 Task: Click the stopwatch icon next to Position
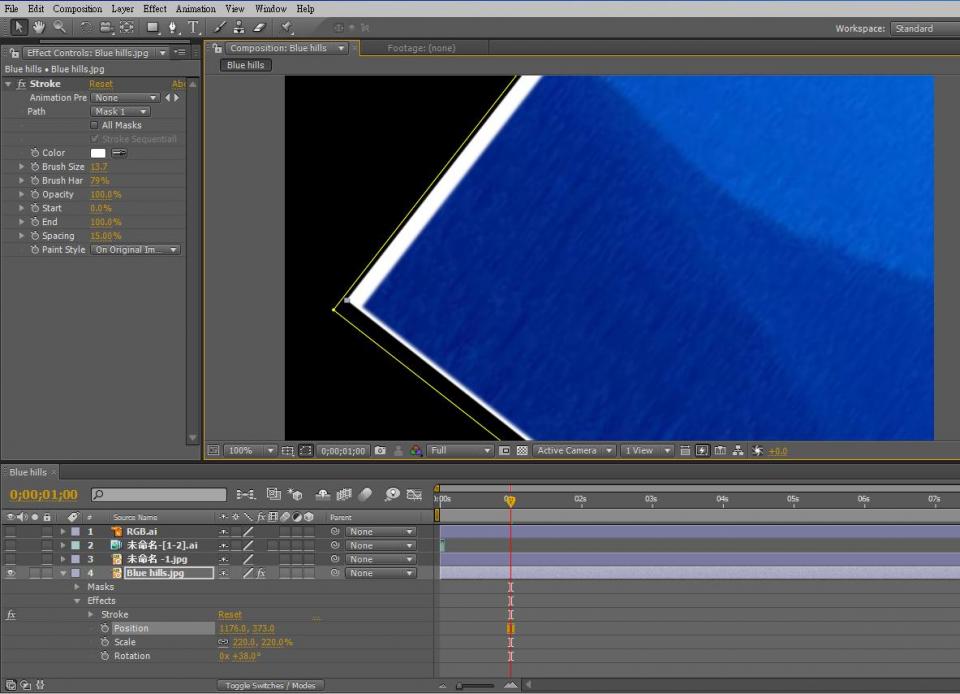(x=104, y=629)
